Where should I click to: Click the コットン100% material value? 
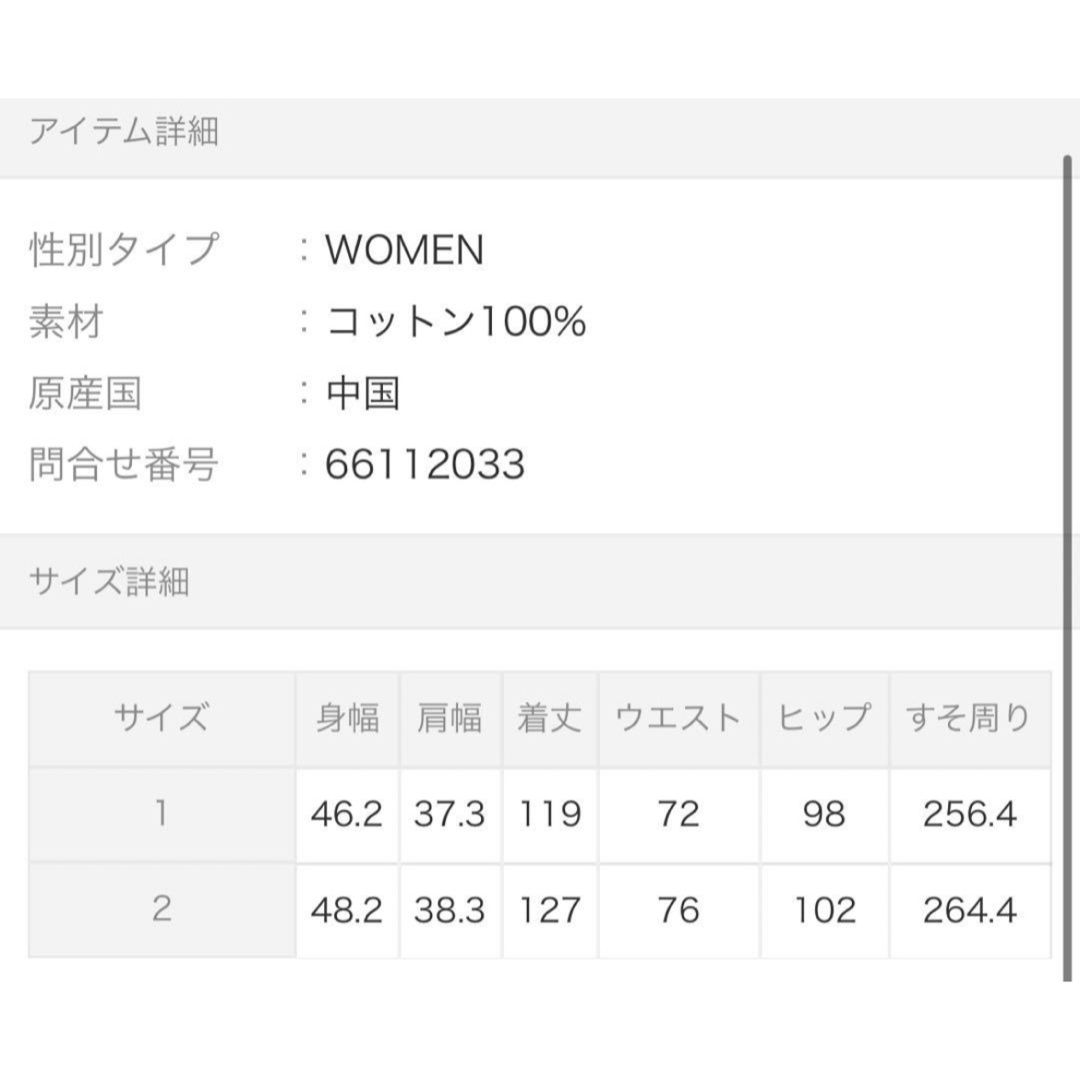(455, 322)
